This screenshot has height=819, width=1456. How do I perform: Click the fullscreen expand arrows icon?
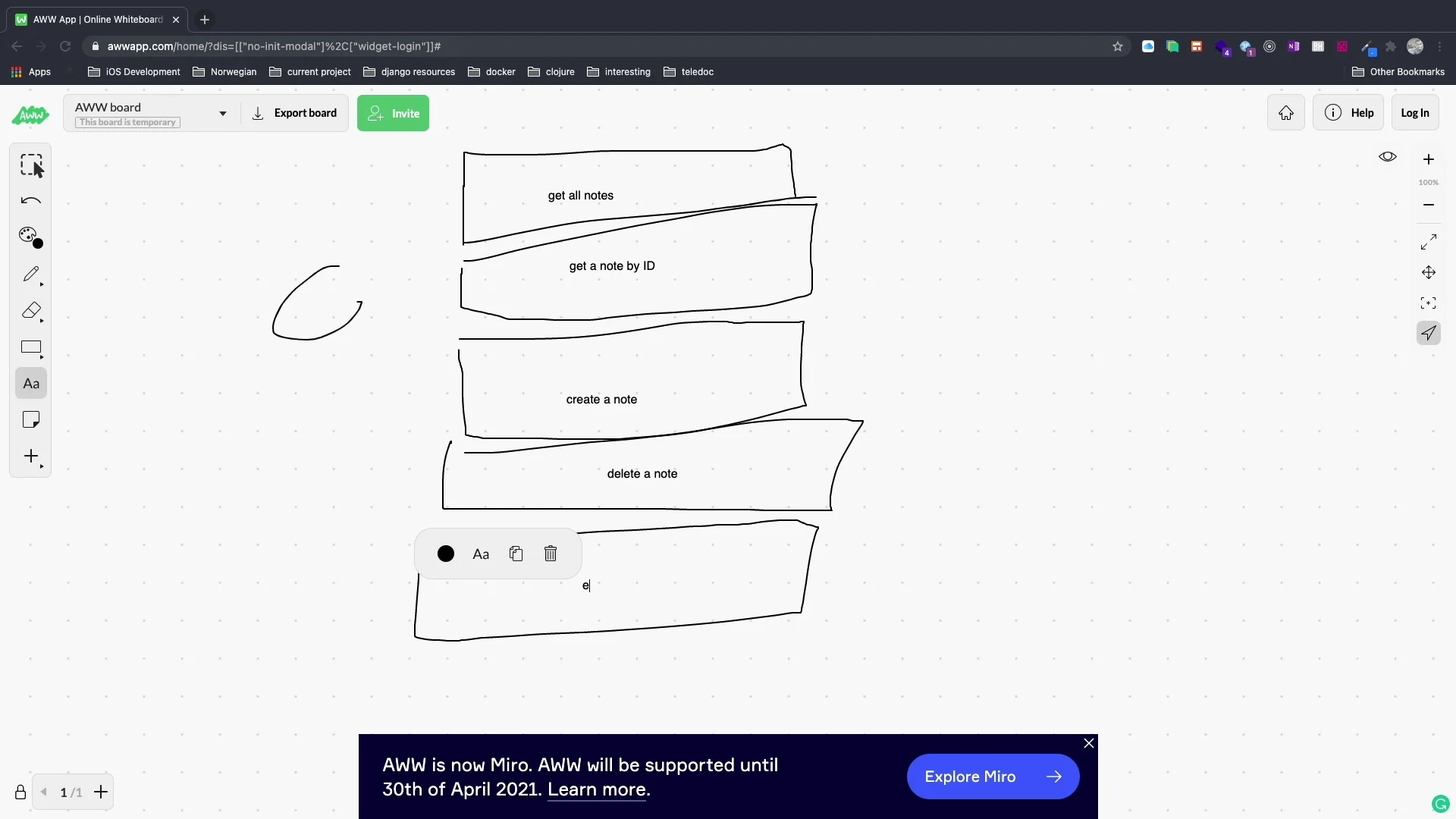coord(1429,242)
